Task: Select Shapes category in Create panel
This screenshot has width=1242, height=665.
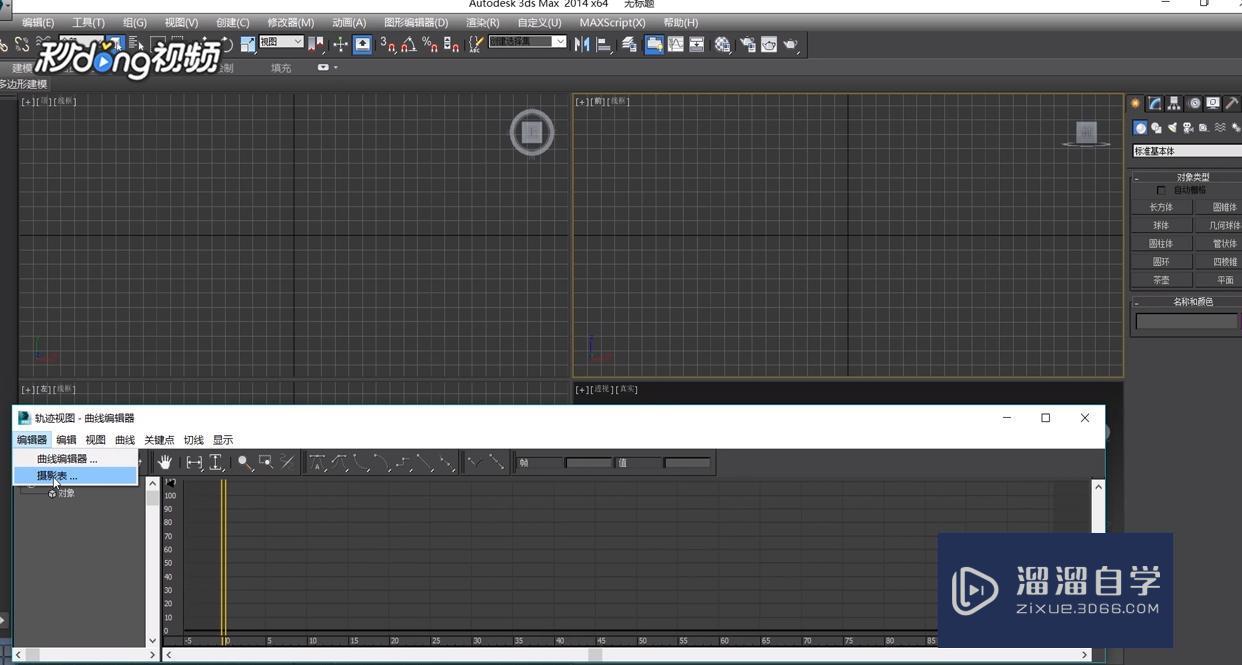Action: point(1156,128)
